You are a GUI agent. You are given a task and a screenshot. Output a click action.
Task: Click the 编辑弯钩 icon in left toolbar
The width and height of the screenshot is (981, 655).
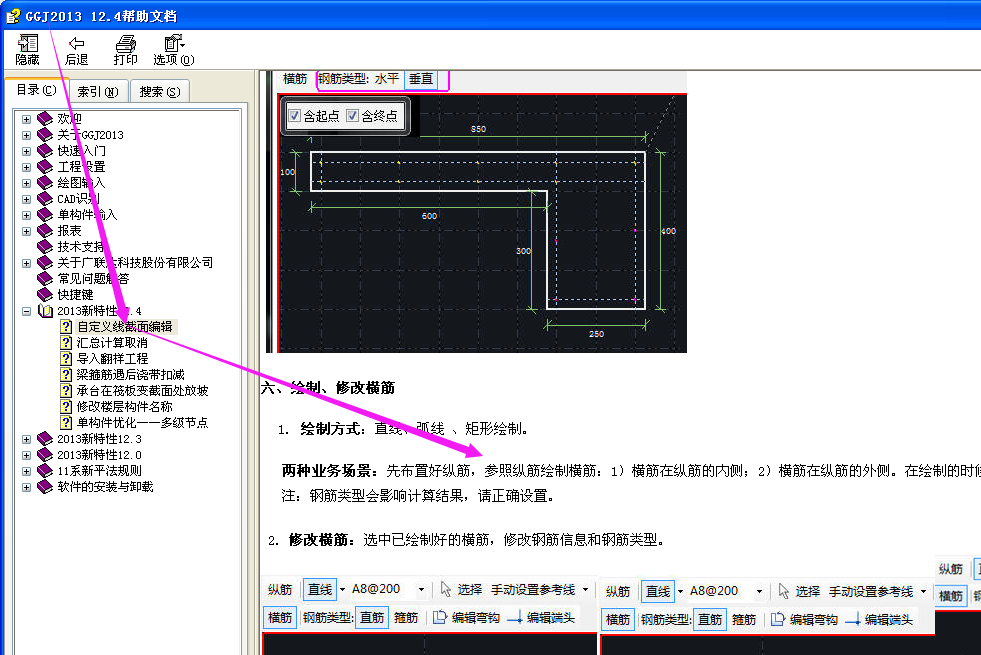tap(440, 617)
